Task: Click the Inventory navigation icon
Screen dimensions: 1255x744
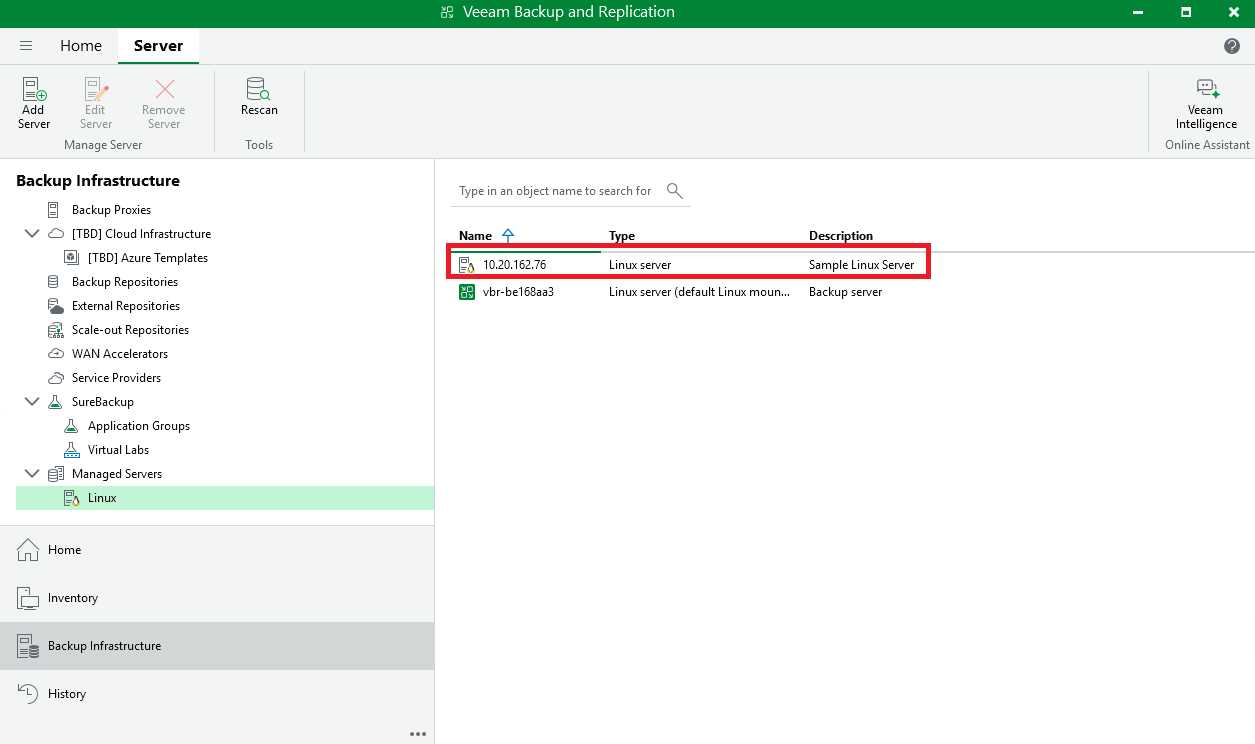Action: 27,597
